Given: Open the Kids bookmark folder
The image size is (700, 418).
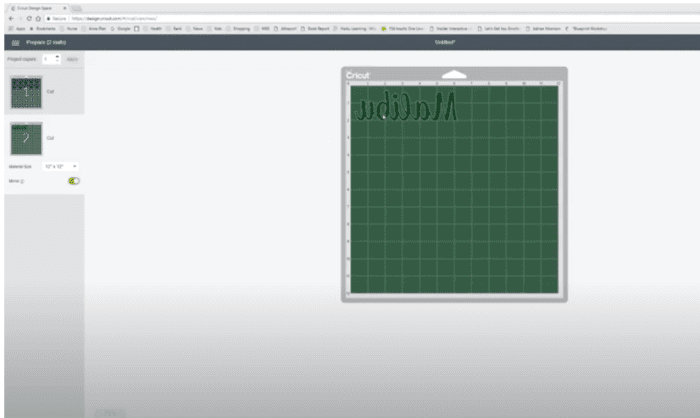Looking at the screenshot, I should (215, 29).
